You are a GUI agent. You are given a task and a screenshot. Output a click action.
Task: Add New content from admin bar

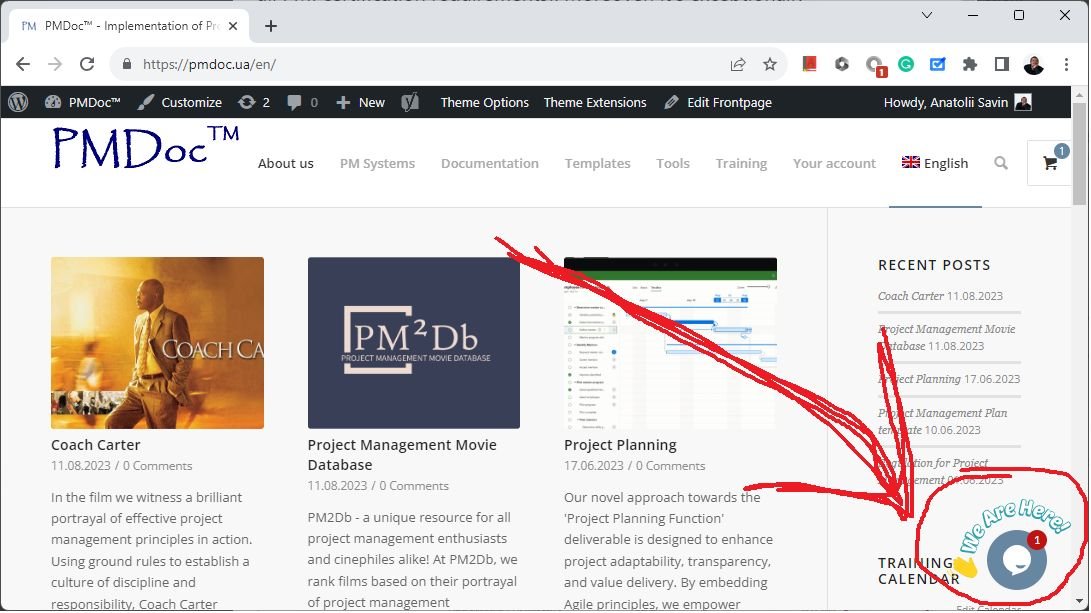tap(360, 102)
